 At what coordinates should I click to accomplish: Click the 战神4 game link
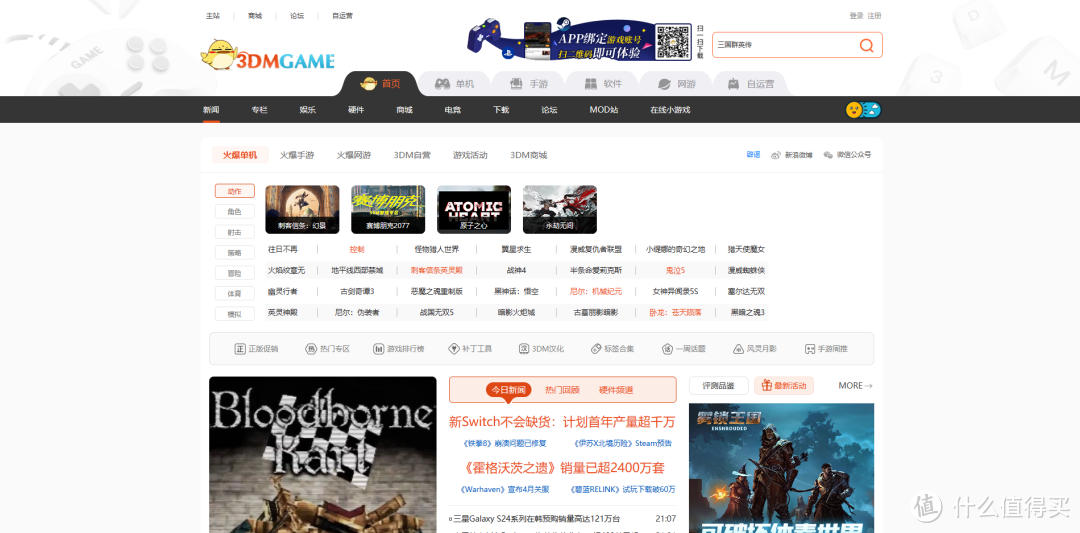(516, 270)
